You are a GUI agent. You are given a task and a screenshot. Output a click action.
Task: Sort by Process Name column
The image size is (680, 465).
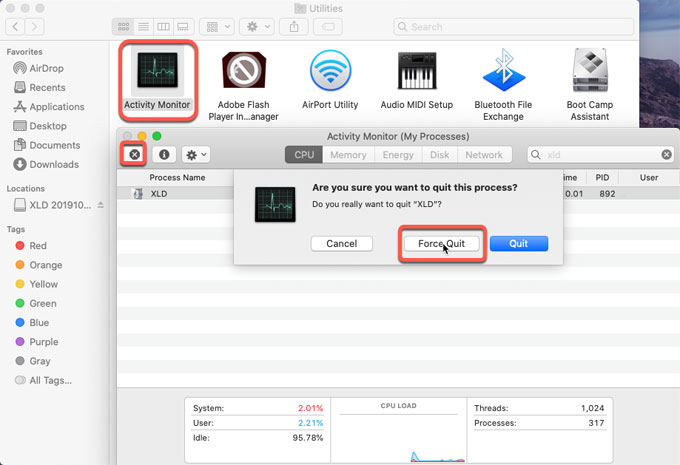177,177
